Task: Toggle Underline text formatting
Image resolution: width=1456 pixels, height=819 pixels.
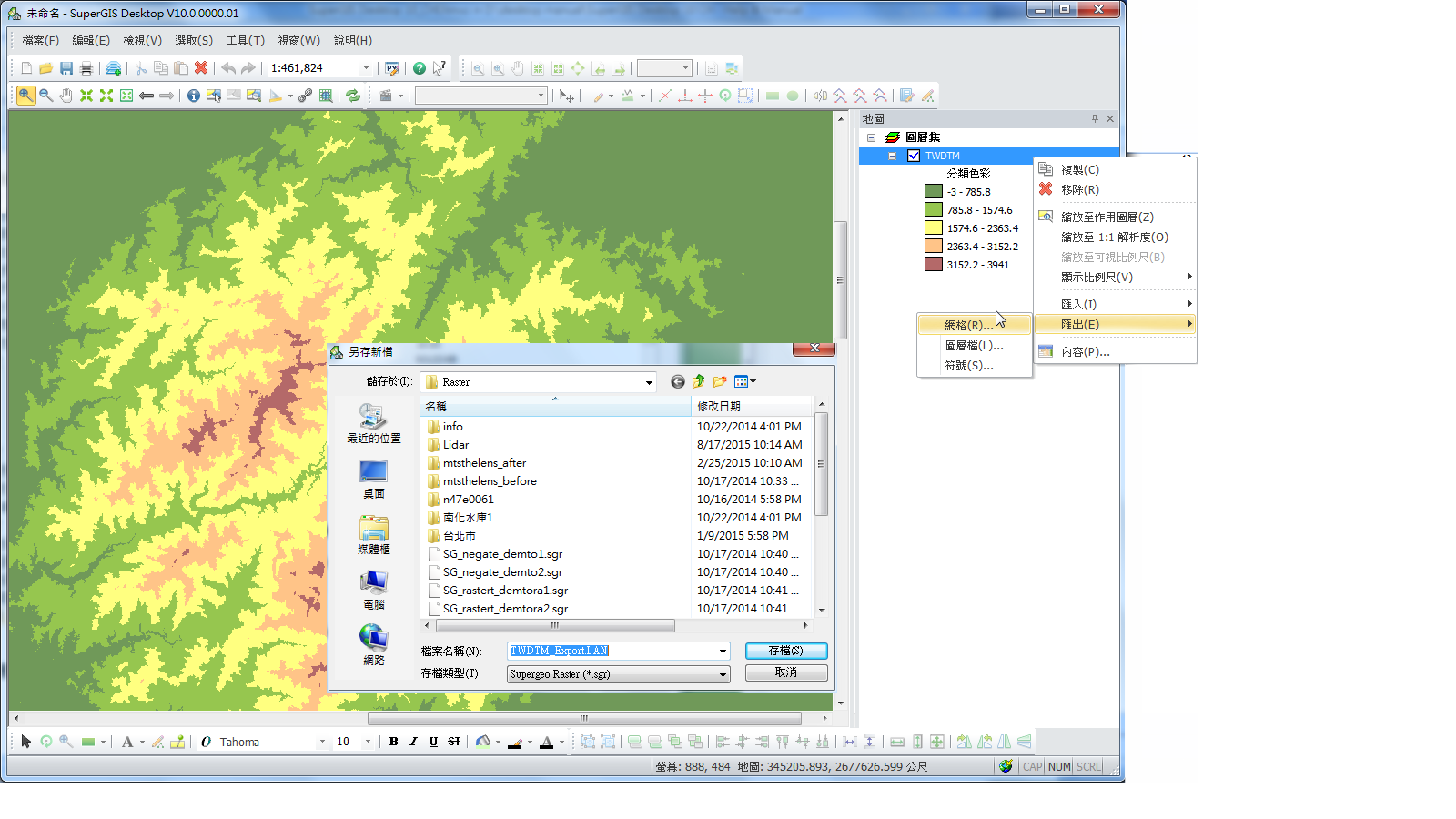Action: (433, 742)
